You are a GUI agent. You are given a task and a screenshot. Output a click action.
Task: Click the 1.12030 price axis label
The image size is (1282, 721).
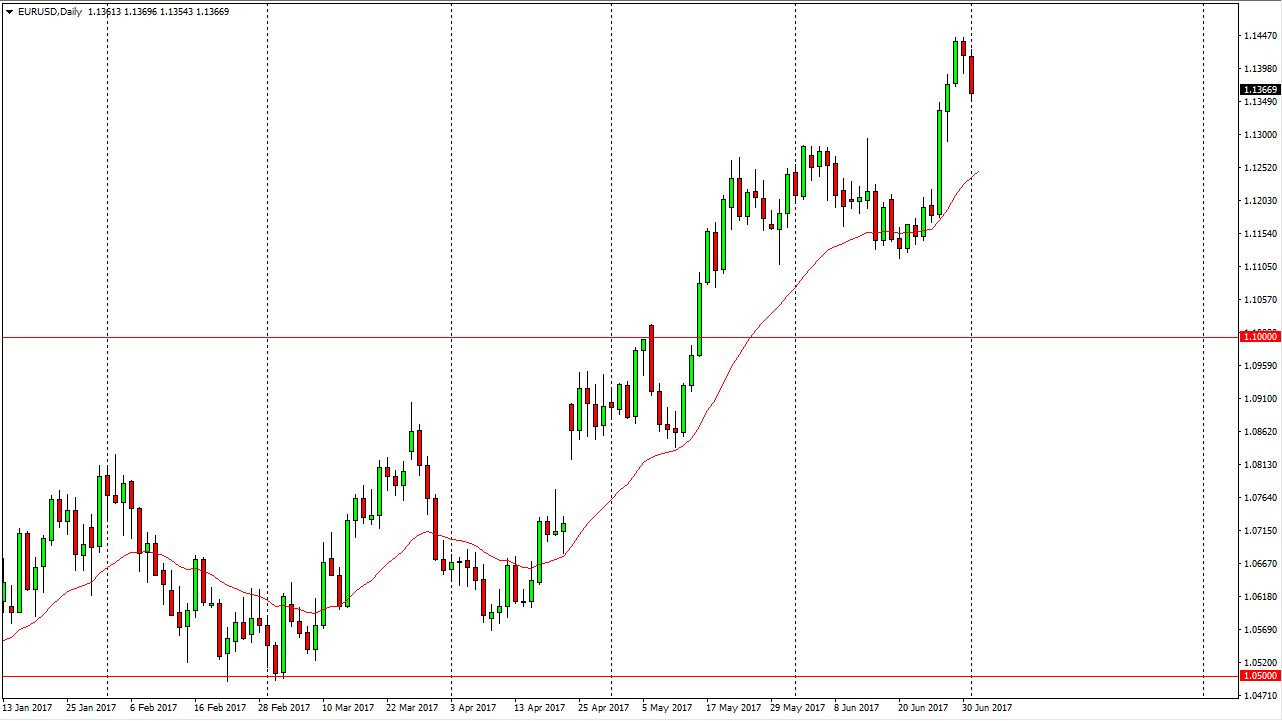(1260, 201)
